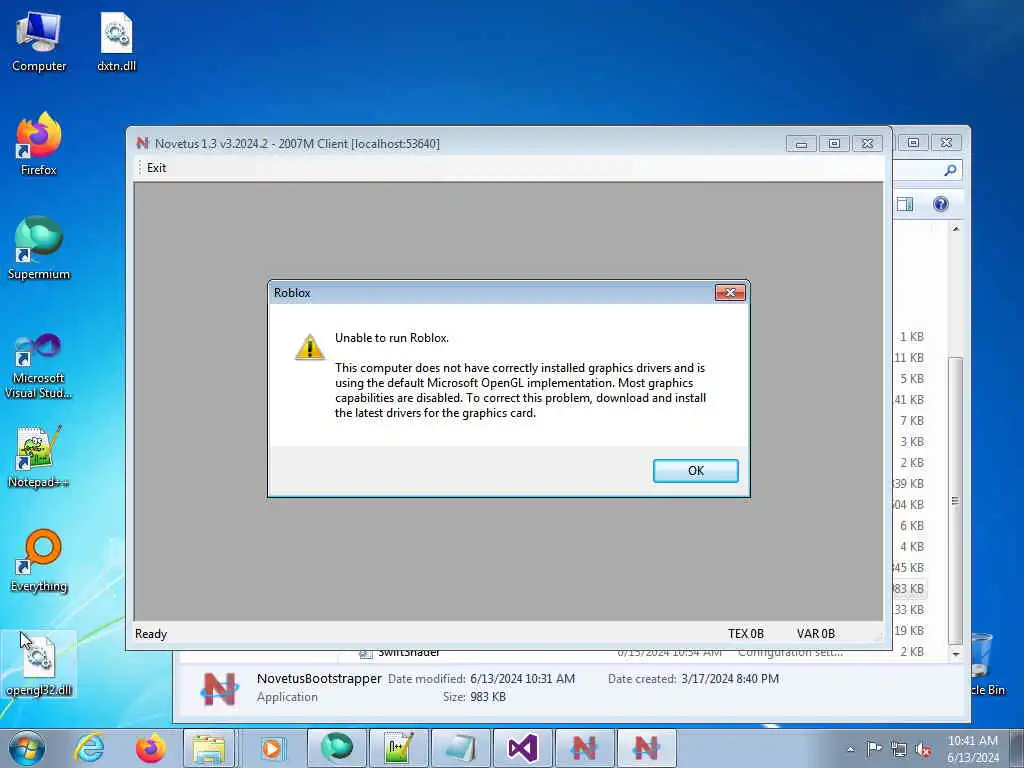Screen dimensions: 1024x768
Task: Minimize the Novetus 2007M Client window
Action: 801,143
